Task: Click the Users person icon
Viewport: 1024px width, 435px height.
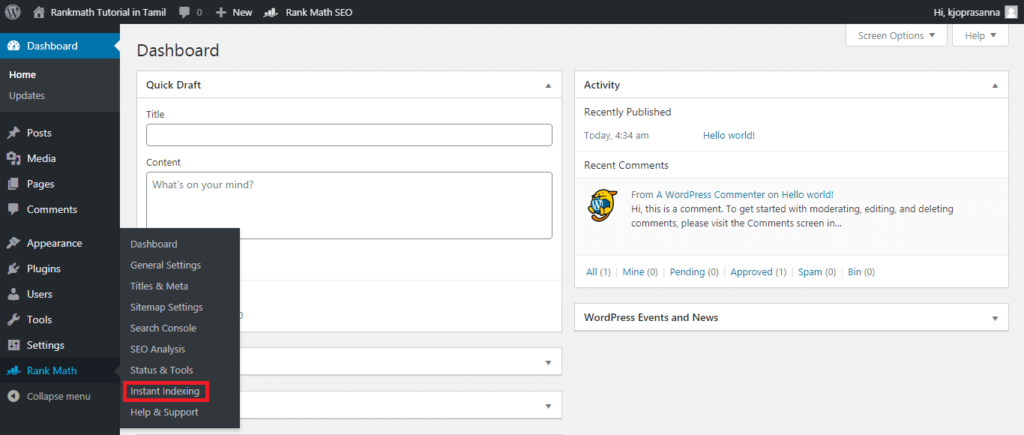Action: click(x=13, y=295)
